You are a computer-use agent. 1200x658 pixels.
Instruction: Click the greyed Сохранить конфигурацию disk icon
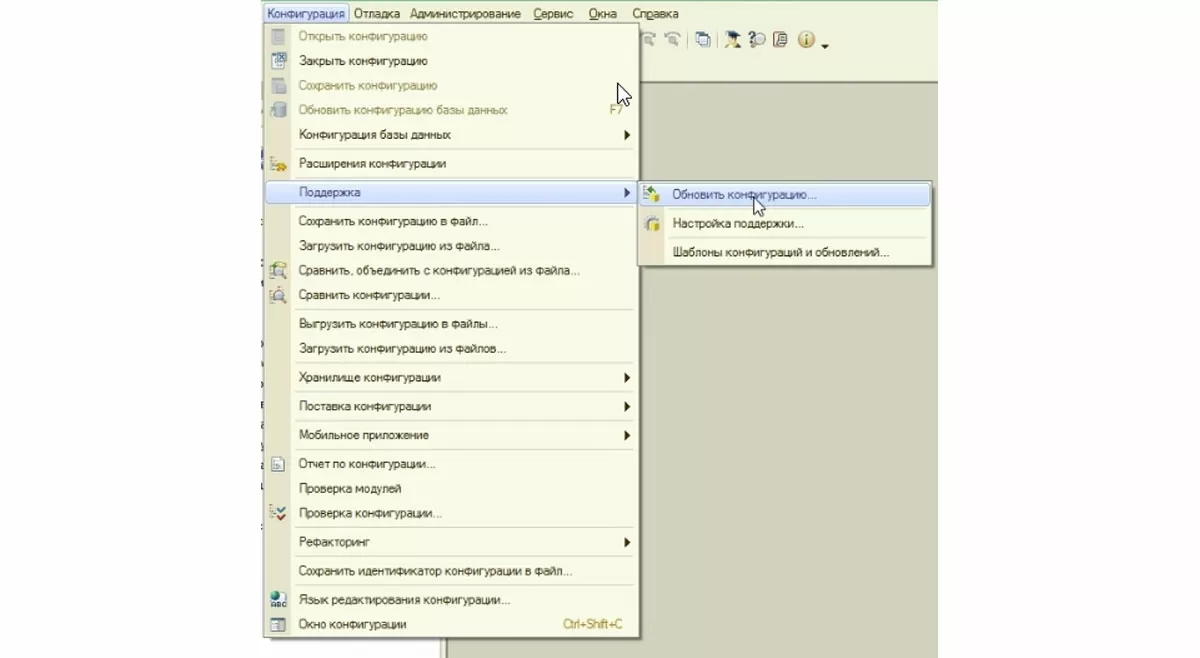[x=279, y=86]
